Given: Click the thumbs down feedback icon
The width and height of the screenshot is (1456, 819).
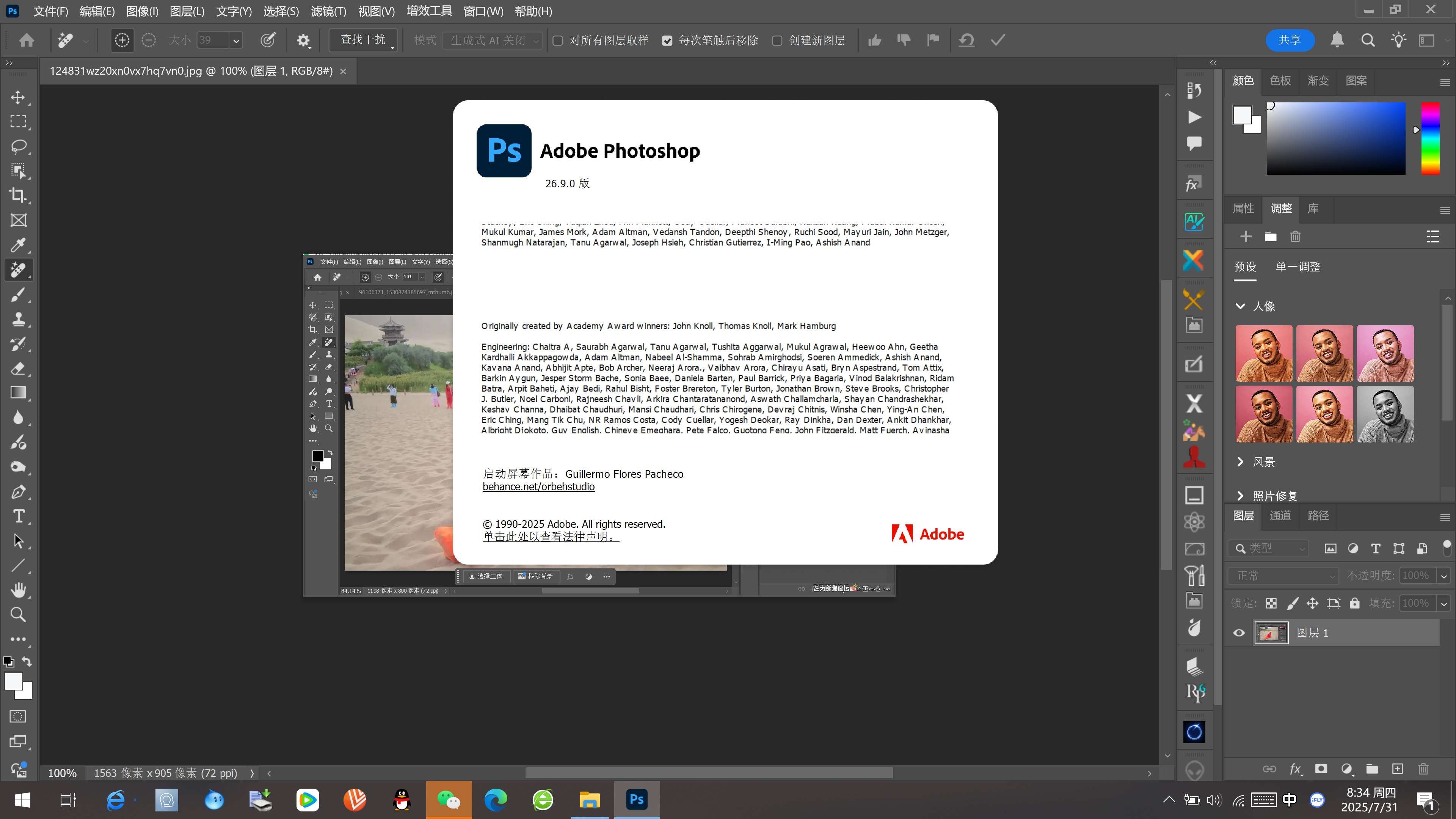Looking at the screenshot, I should 904,40.
